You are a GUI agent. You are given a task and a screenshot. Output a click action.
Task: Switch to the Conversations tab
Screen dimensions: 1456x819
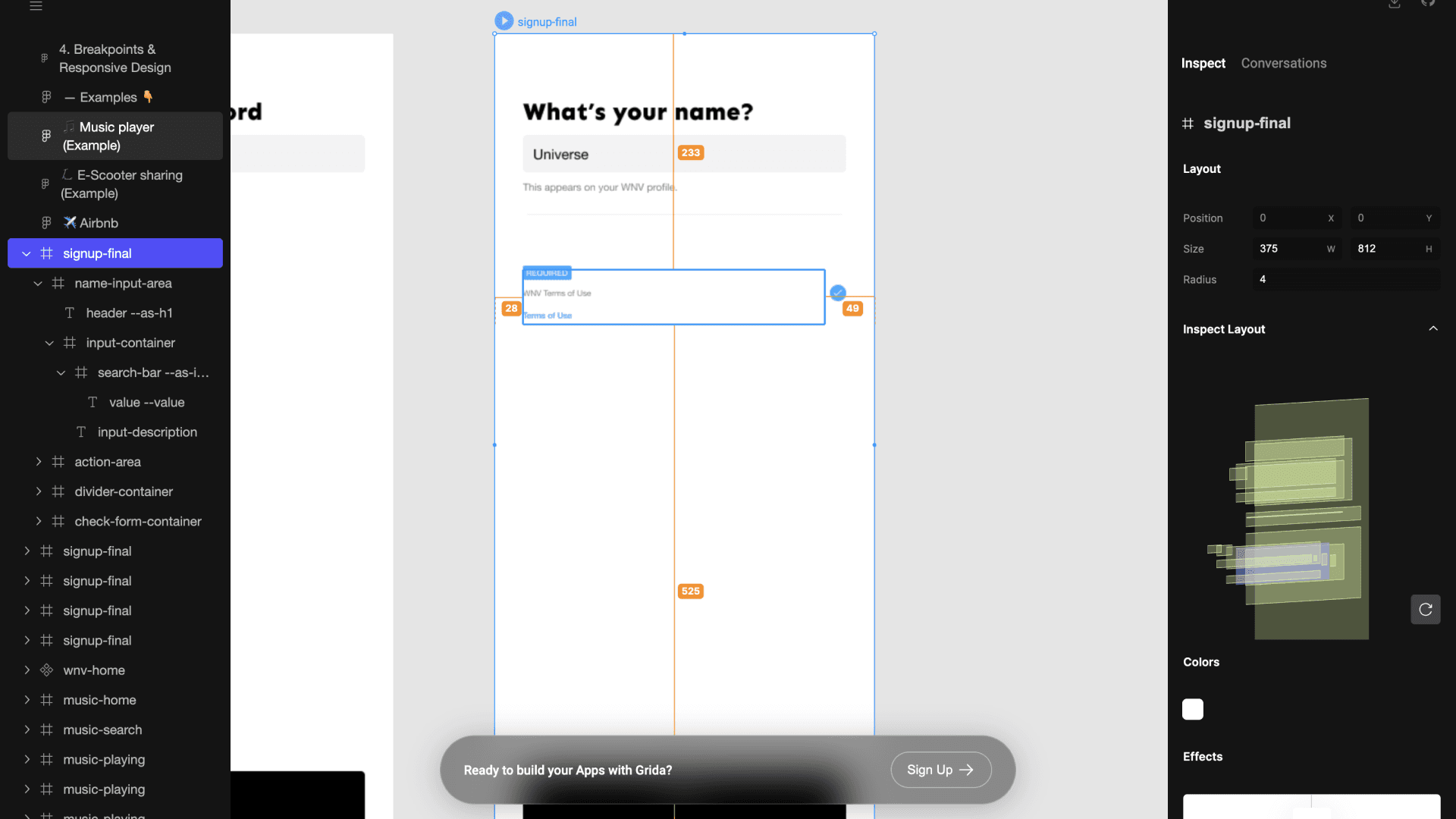pyautogui.click(x=1283, y=64)
